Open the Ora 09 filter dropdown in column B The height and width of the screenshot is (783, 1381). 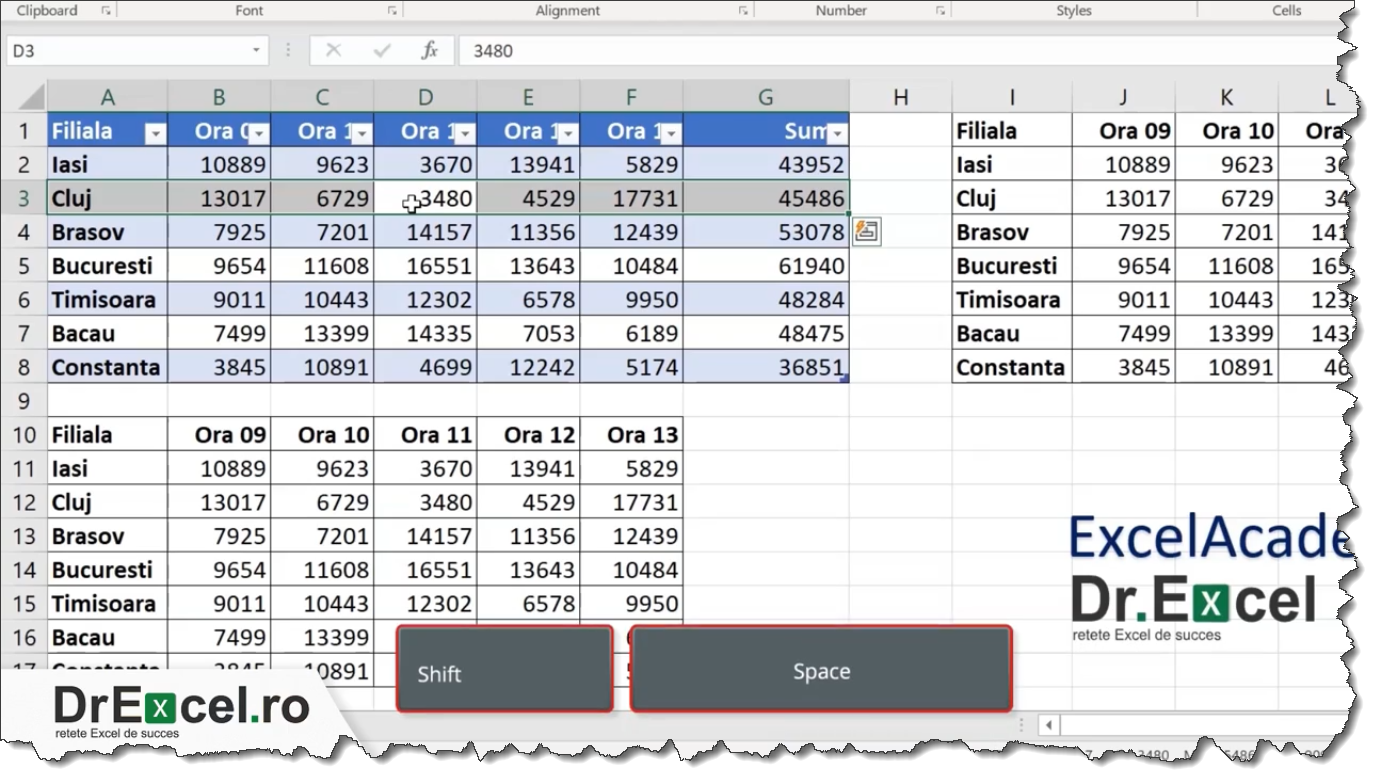[x=258, y=133]
